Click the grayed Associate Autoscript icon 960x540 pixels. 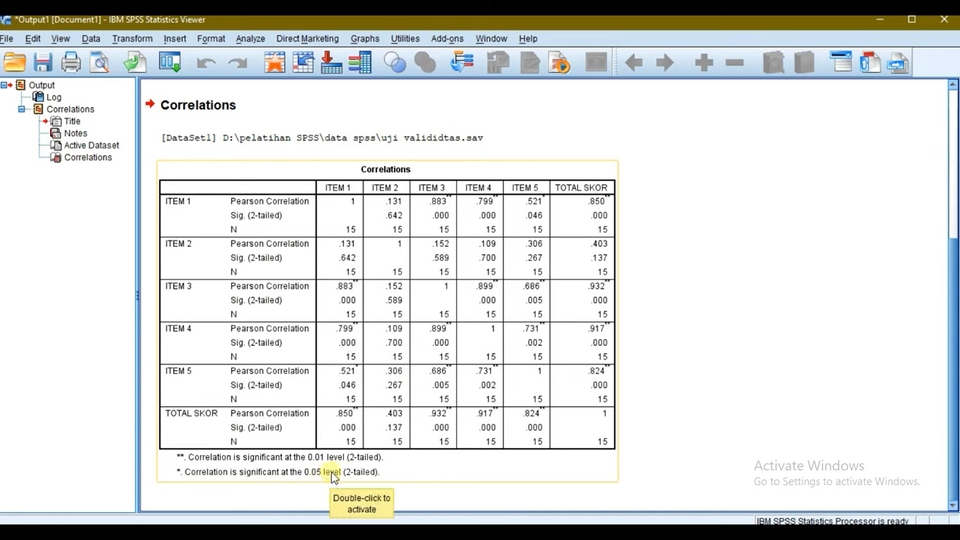tap(498, 62)
